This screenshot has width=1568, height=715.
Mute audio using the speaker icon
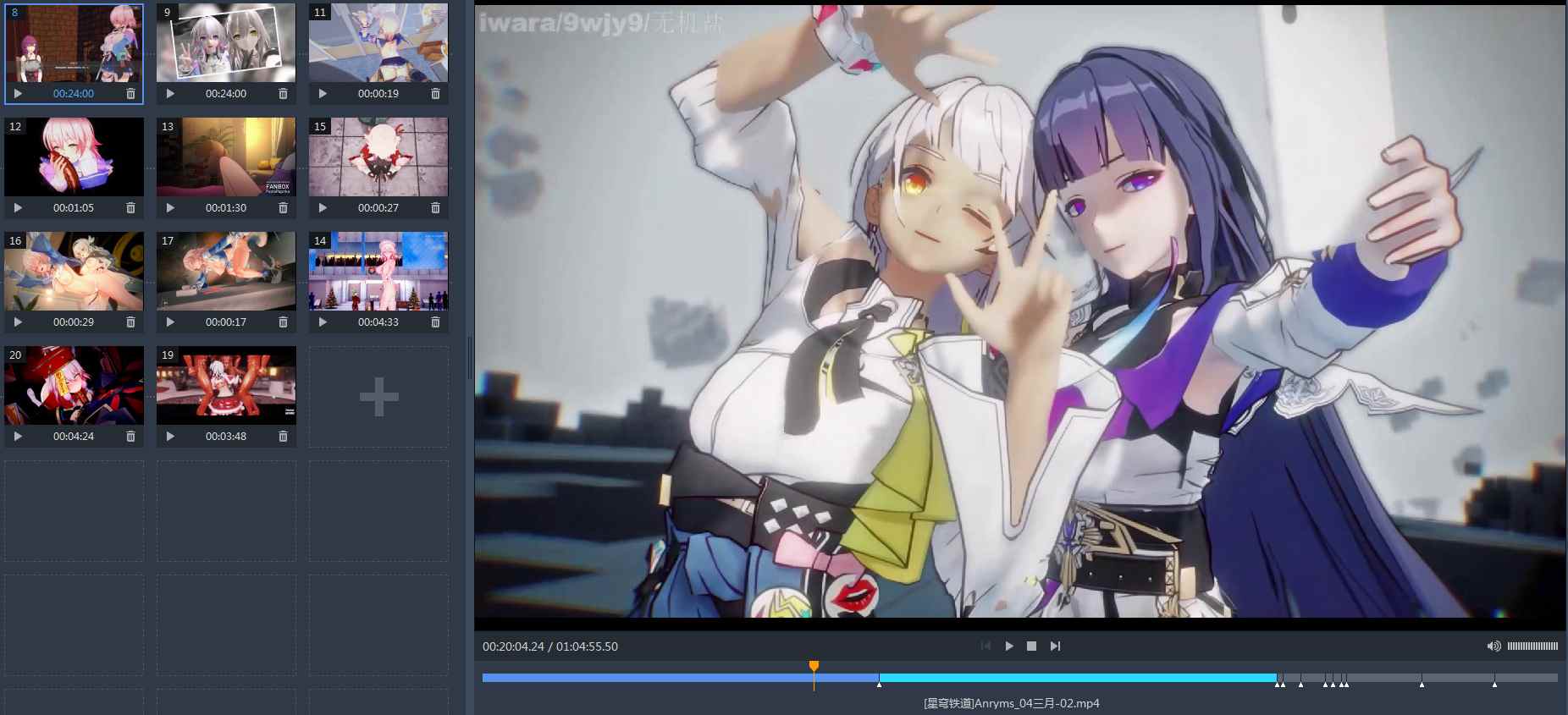[x=1493, y=646]
